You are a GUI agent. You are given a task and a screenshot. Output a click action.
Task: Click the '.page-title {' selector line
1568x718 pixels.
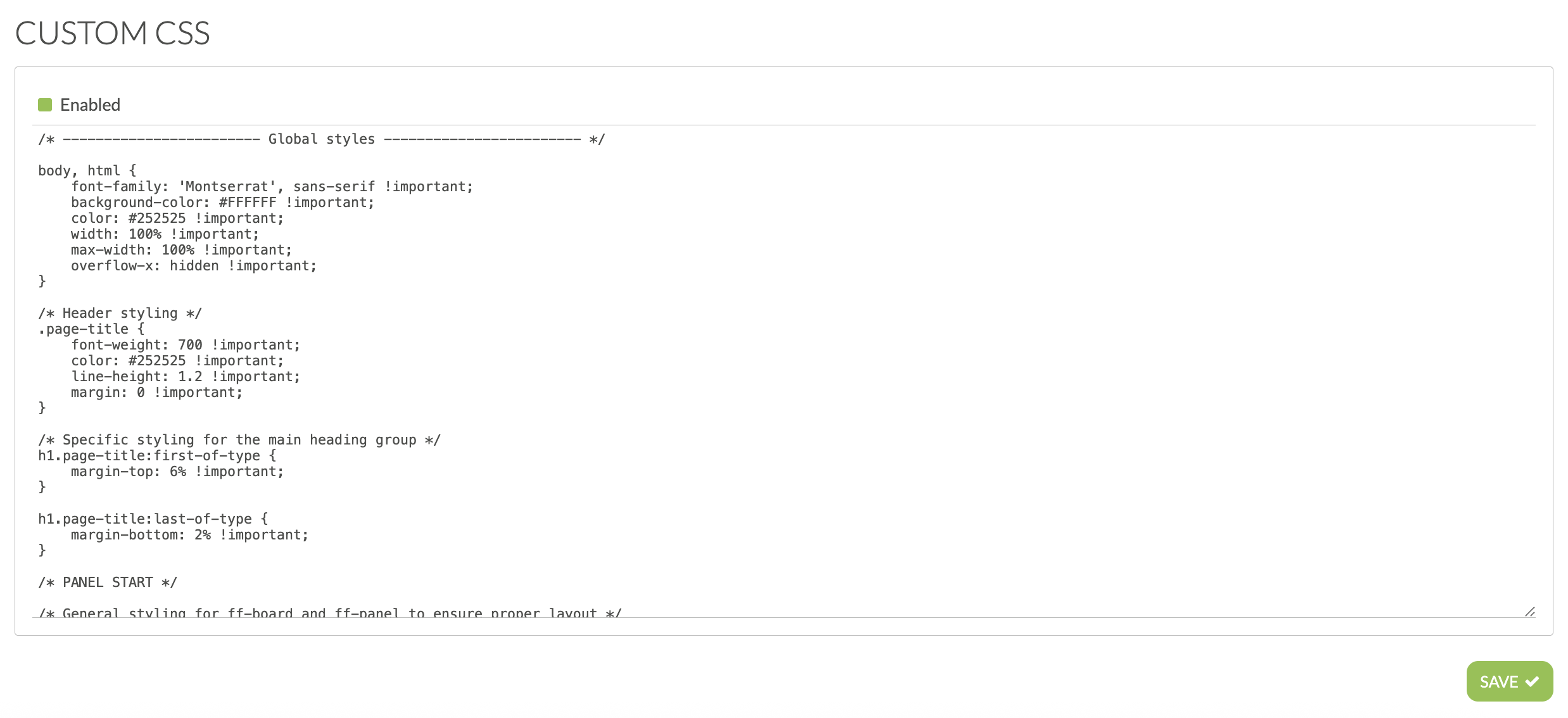pyautogui.click(x=91, y=329)
